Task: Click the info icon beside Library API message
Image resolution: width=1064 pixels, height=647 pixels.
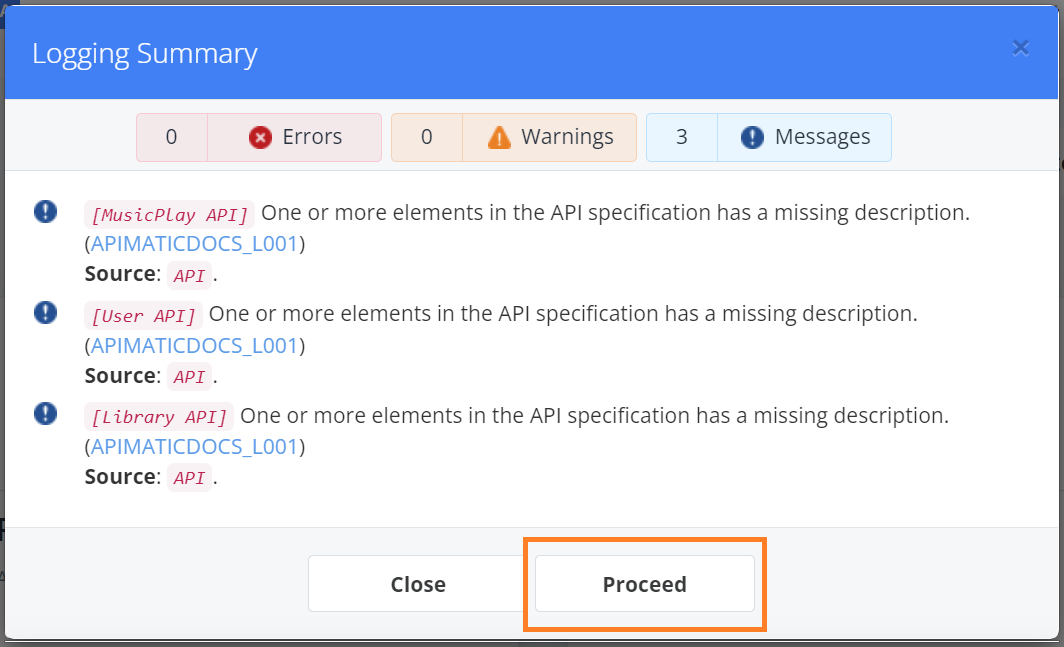Action: point(44,413)
